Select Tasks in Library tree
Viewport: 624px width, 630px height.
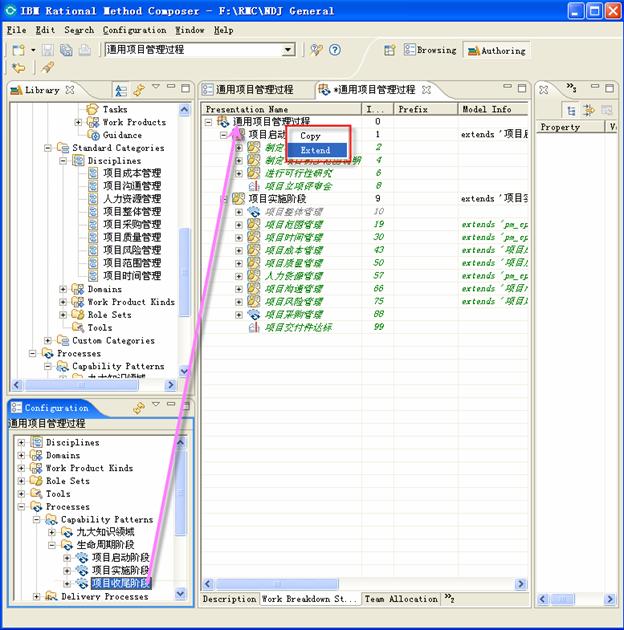[115, 109]
